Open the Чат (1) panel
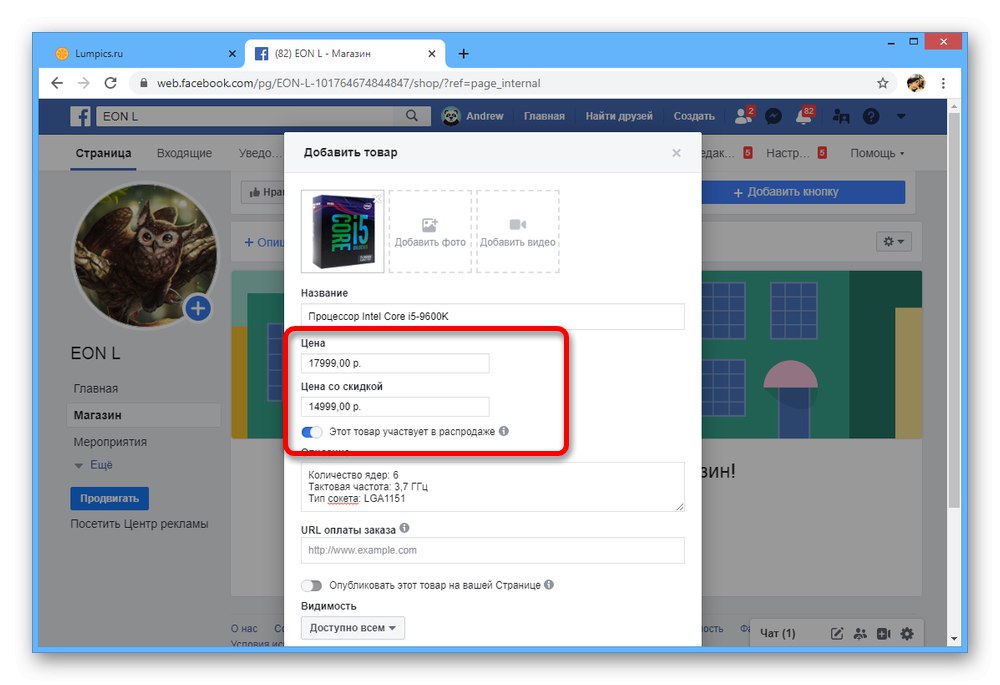Screen dimensions: 1000x685 click(x=777, y=633)
